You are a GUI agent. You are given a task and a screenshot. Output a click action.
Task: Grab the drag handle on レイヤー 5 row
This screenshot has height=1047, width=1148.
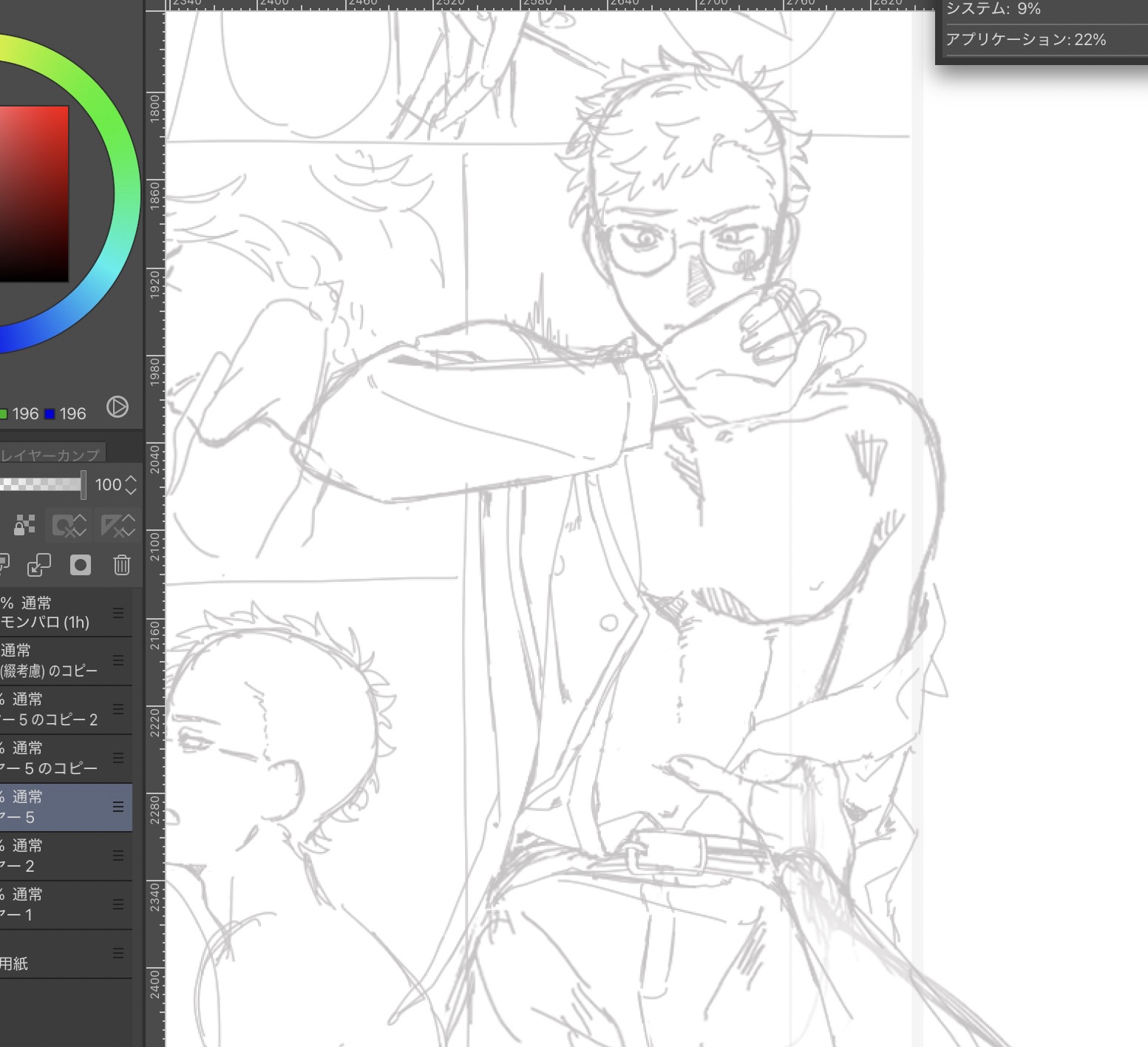click(118, 807)
